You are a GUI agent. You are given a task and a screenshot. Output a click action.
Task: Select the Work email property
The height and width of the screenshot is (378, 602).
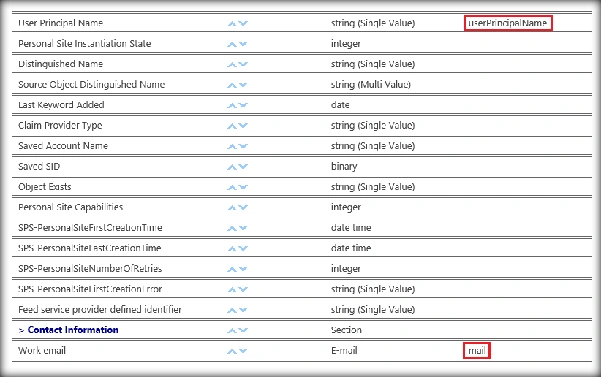(x=41, y=350)
